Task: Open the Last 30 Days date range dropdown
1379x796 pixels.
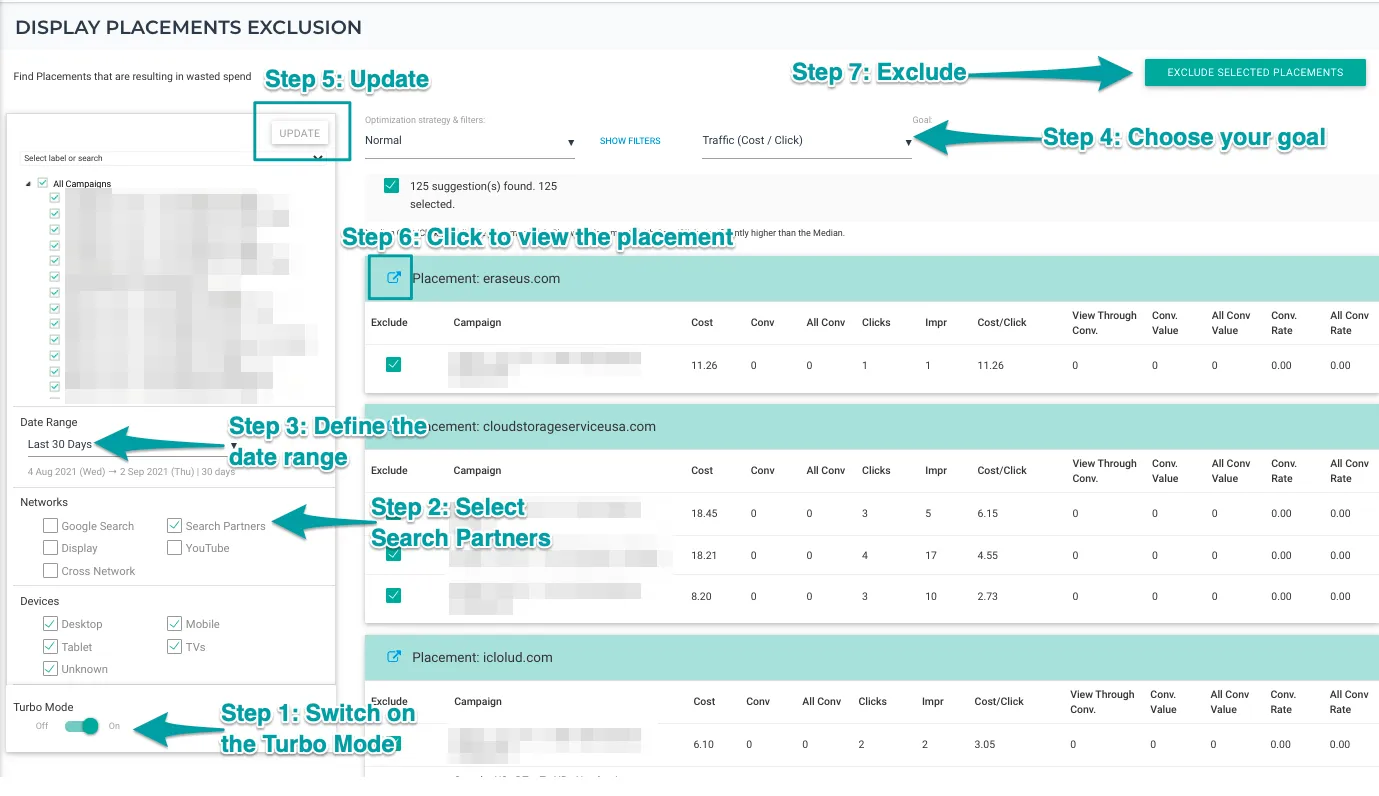Action: [x=130, y=445]
